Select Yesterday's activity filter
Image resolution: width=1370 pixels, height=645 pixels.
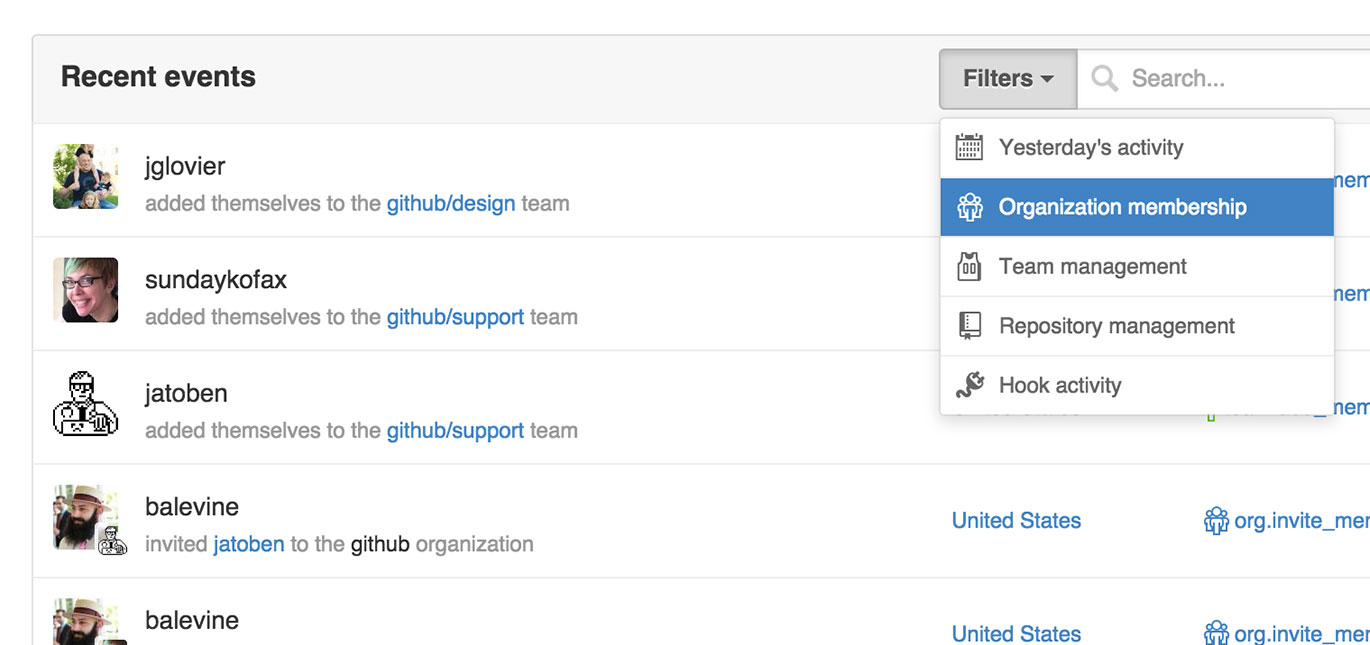coord(1090,147)
